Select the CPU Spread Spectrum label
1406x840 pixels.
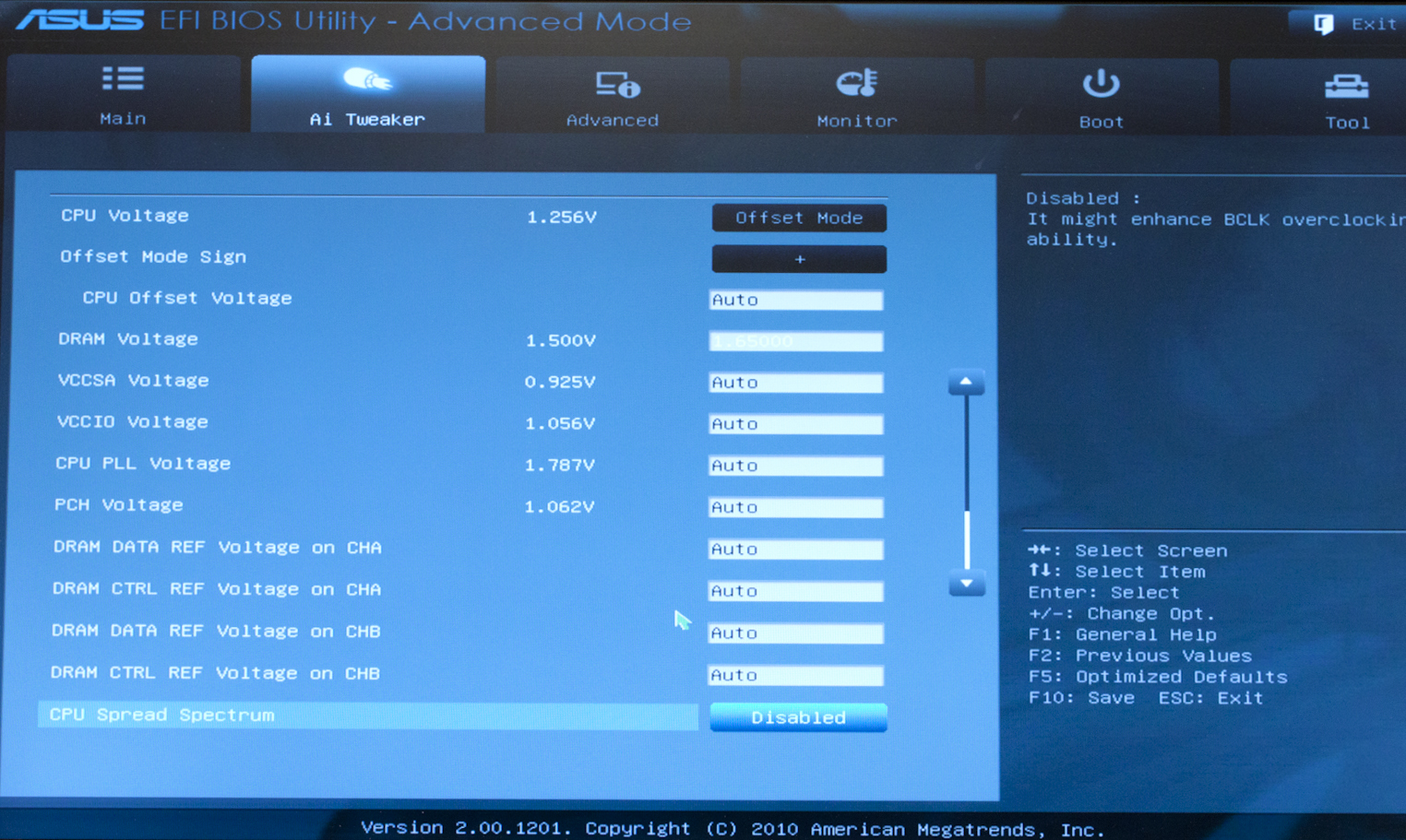pyautogui.click(x=162, y=715)
